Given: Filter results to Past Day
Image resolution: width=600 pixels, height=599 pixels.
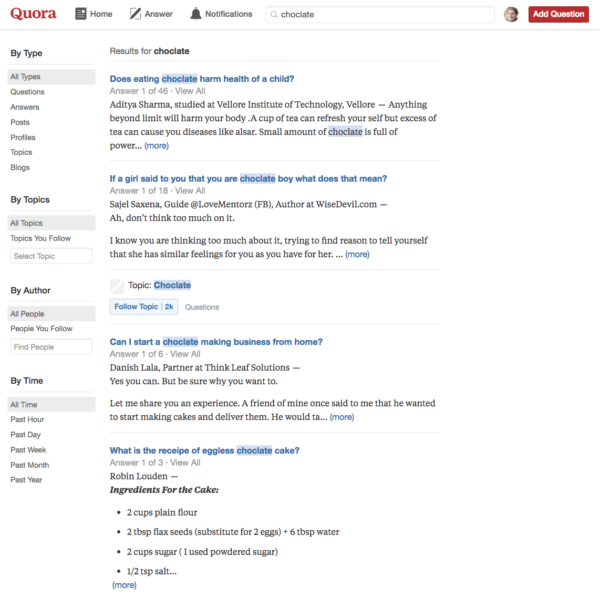Looking at the screenshot, I should pos(26,434).
